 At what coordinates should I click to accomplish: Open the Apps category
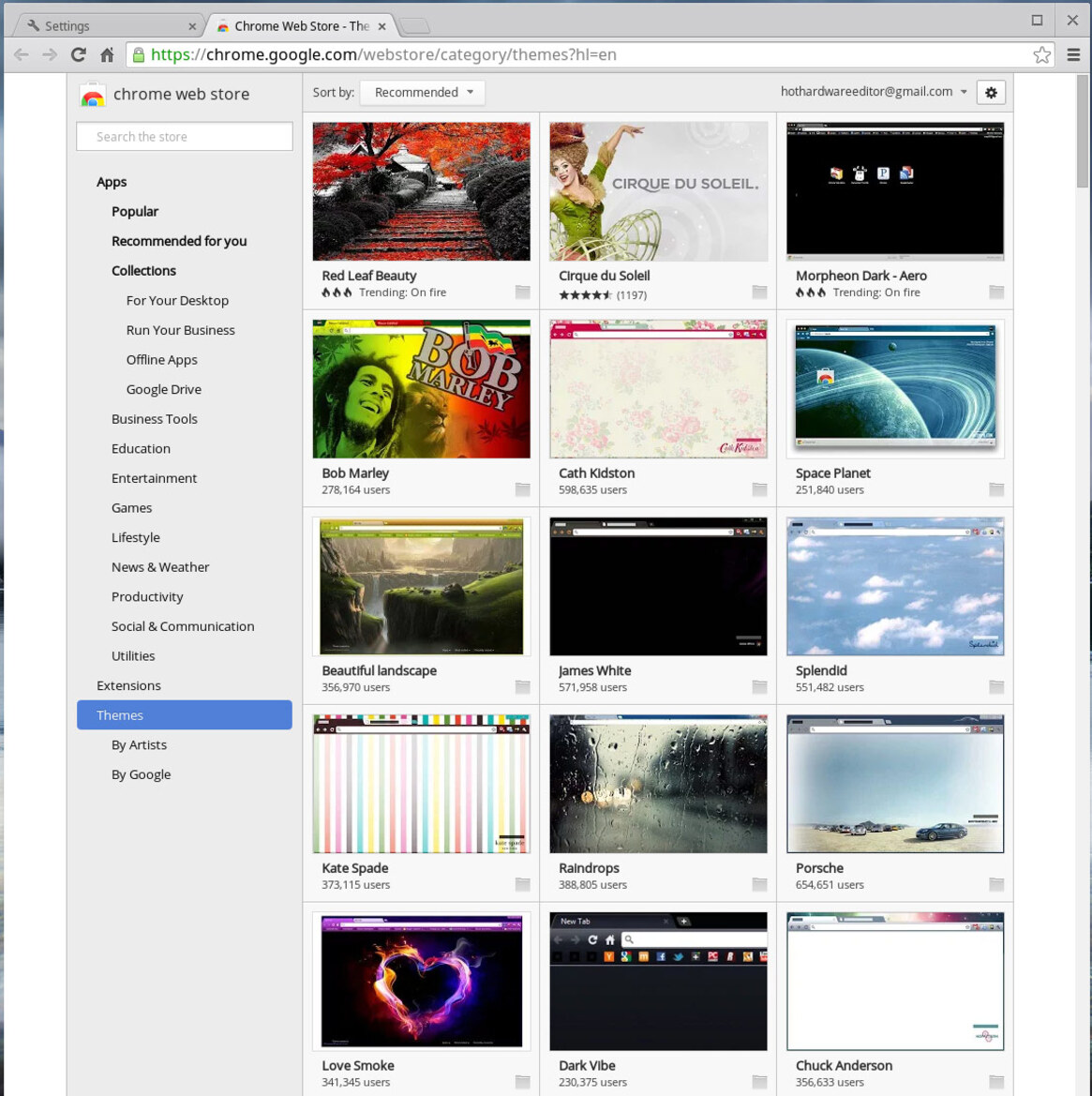pos(112,182)
